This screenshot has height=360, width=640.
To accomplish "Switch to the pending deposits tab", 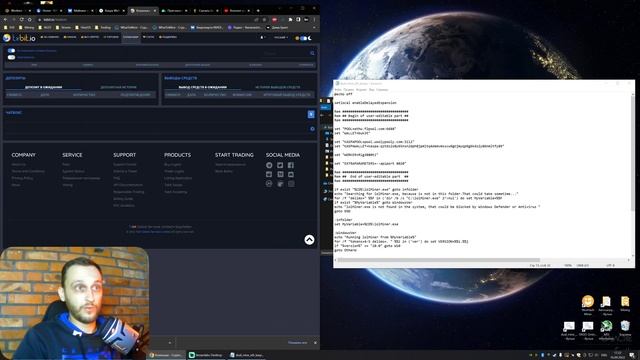I will [x=44, y=87].
